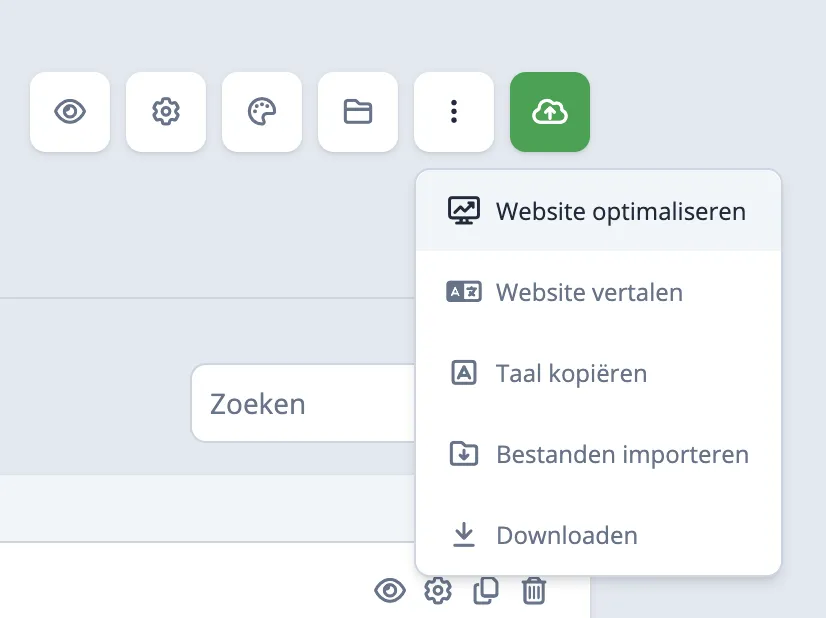The width and height of the screenshot is (826, 618).
Task: Click the Downloaden arrow icon
Action: (x=463, y=535)
